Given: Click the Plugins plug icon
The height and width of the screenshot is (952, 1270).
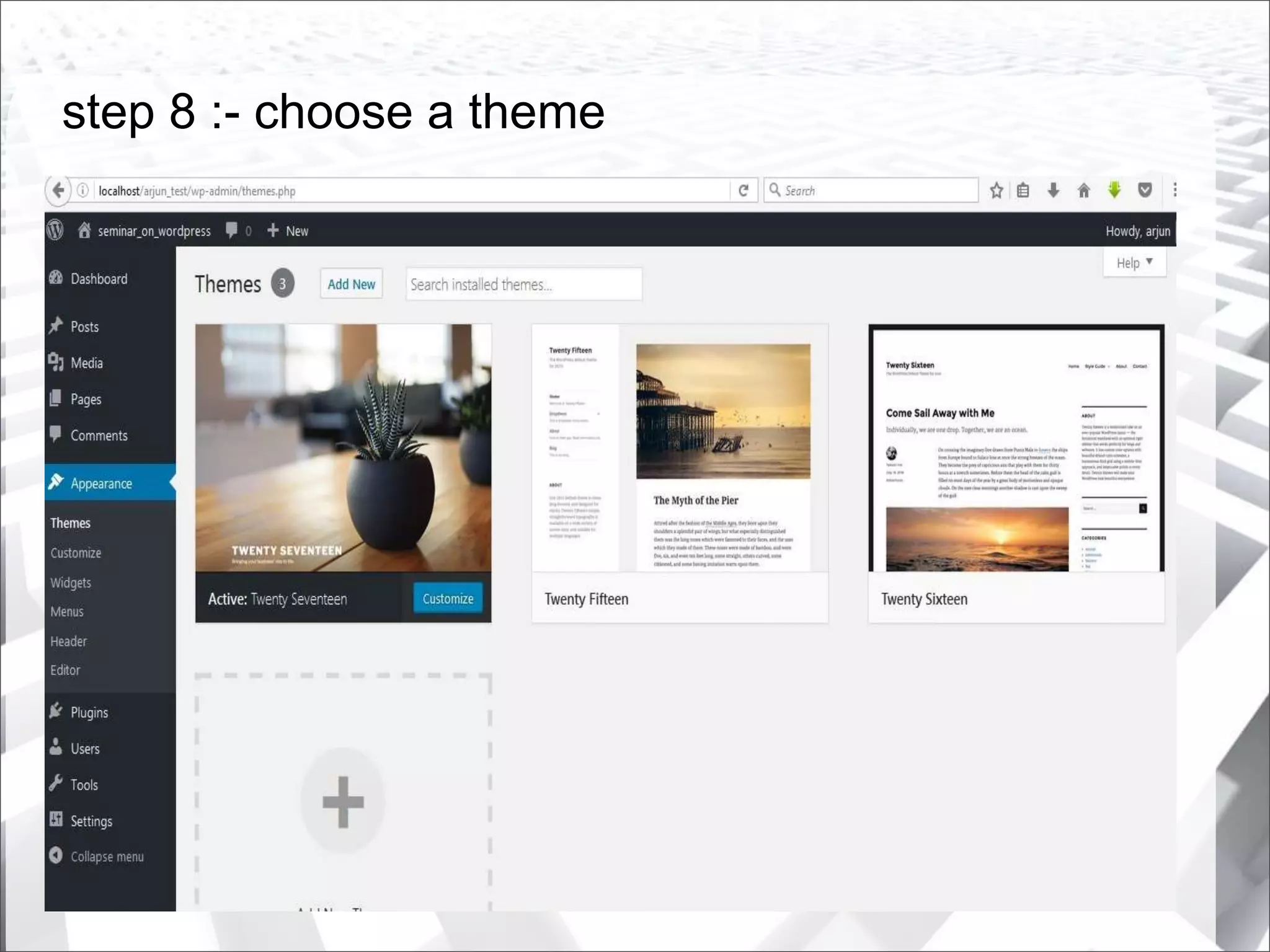Looking at the screenshot, I should click(56, 711).
